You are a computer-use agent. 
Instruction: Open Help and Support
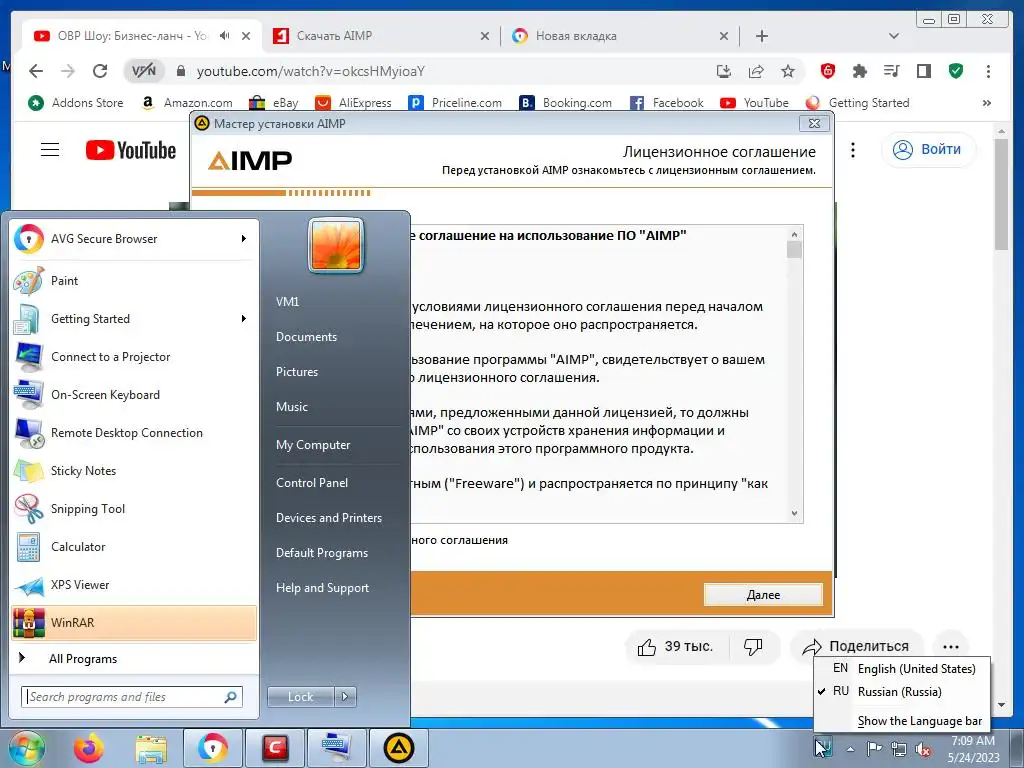point(322,588)
